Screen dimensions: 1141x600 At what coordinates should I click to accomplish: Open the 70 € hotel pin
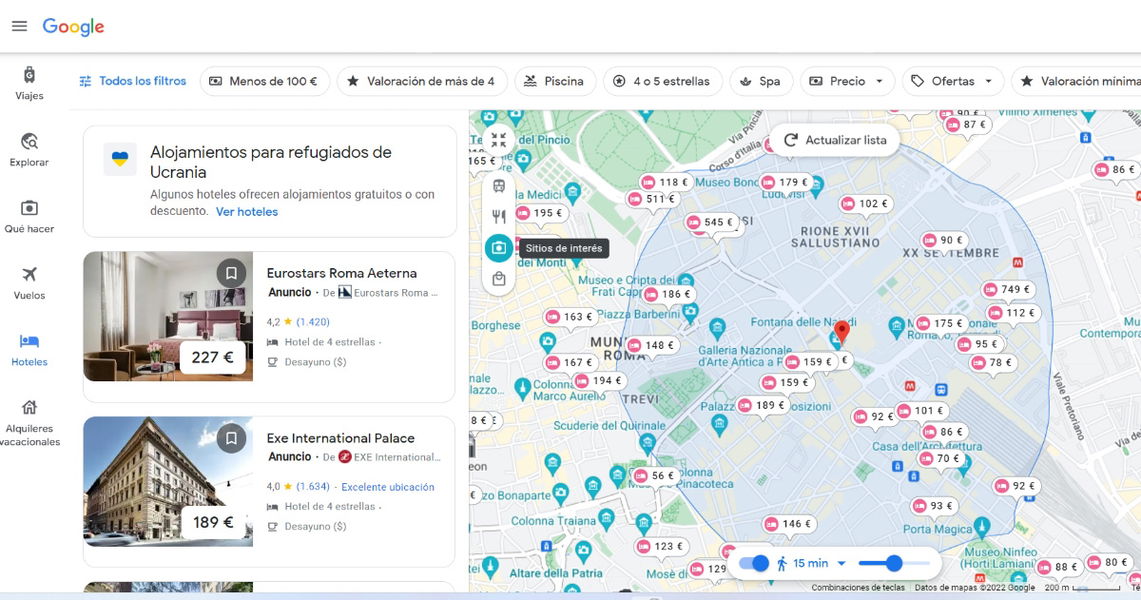(941, 459)
